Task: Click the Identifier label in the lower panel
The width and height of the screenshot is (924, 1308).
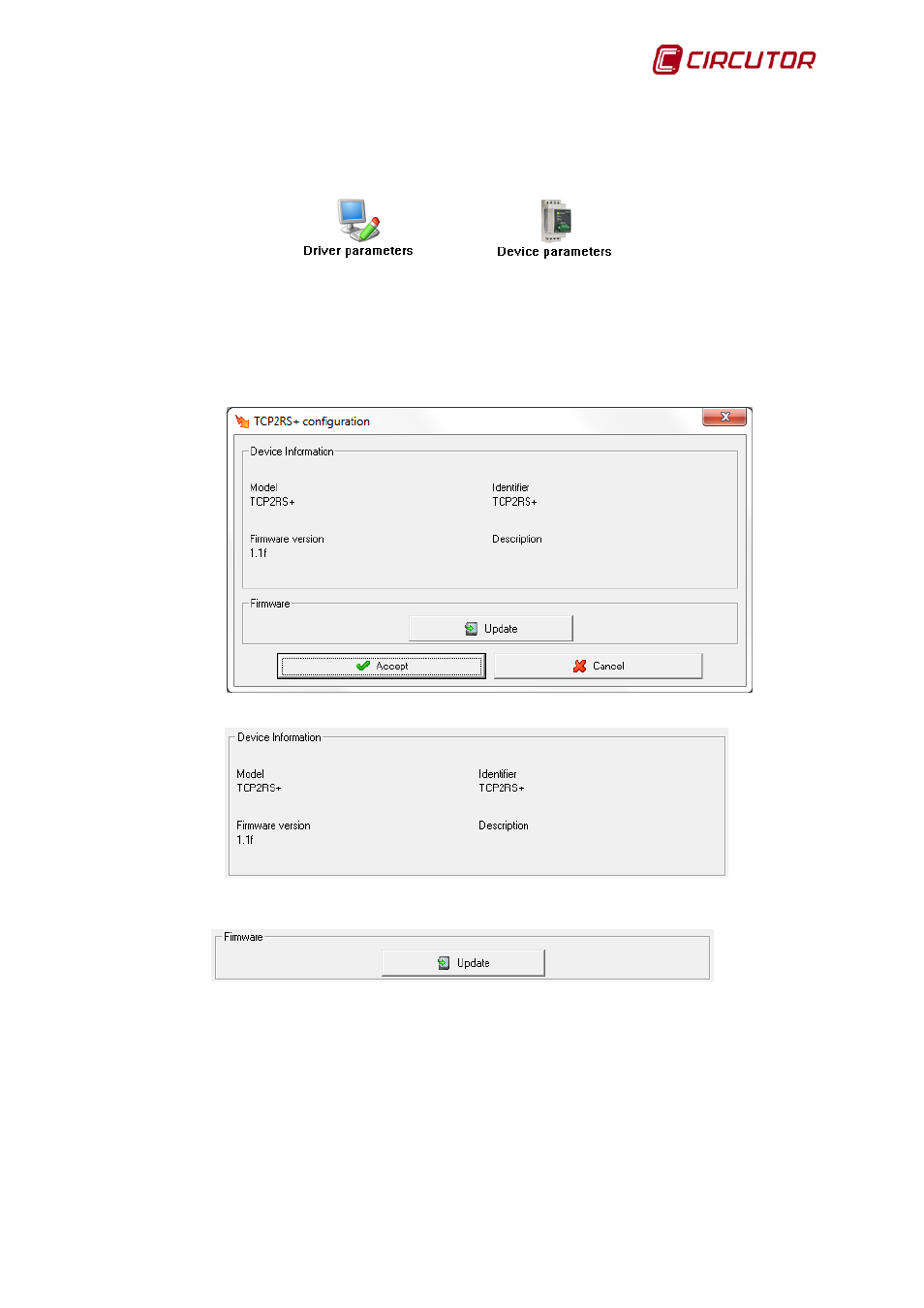Action: (x=498, y=774)
